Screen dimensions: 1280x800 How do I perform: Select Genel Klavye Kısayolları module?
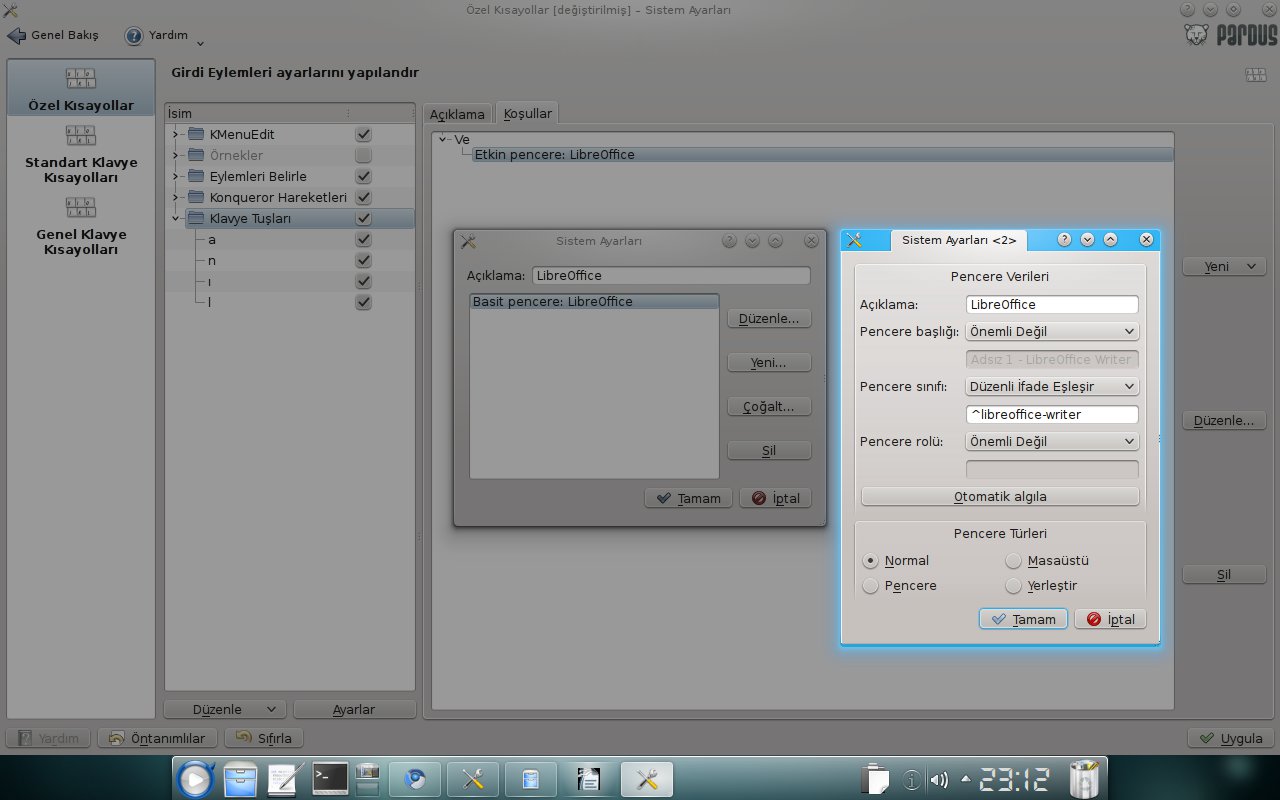(x=81, y=226)
